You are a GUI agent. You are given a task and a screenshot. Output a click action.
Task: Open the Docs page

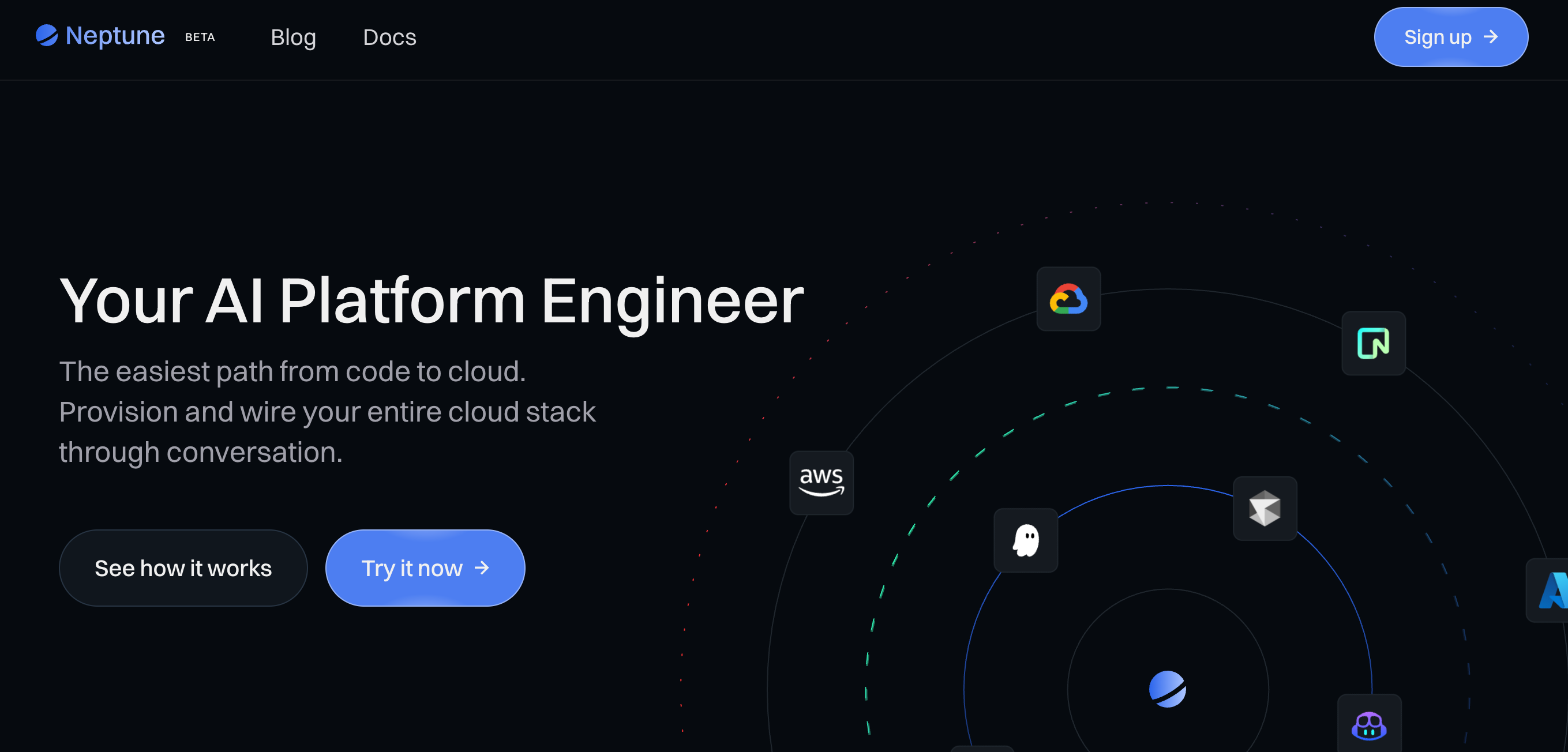coord(389,37)
